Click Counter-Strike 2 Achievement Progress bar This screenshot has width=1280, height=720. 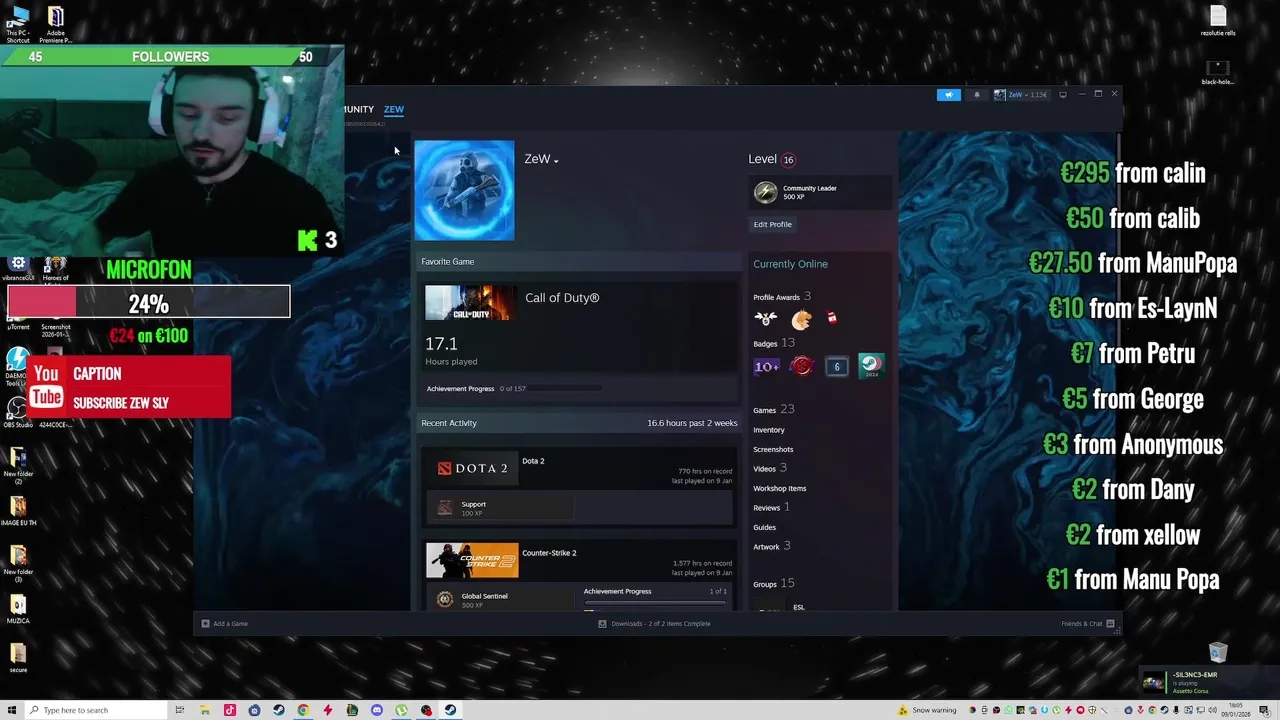click(x=655, y=603)
